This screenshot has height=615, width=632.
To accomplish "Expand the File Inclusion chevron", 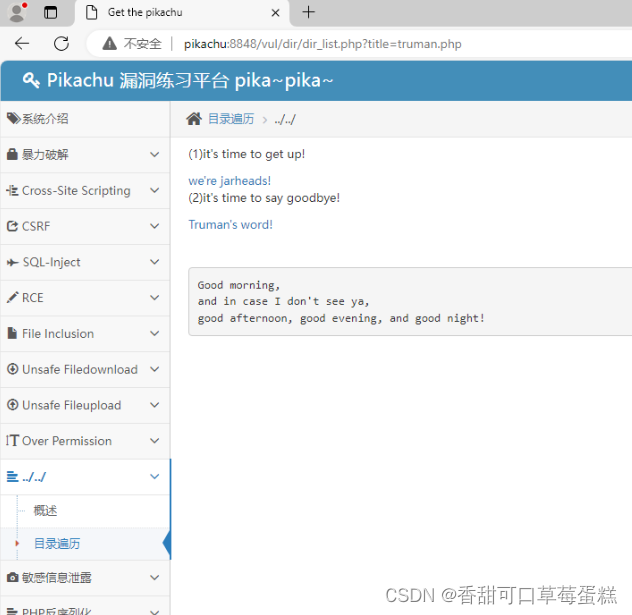I will [154, 333].
